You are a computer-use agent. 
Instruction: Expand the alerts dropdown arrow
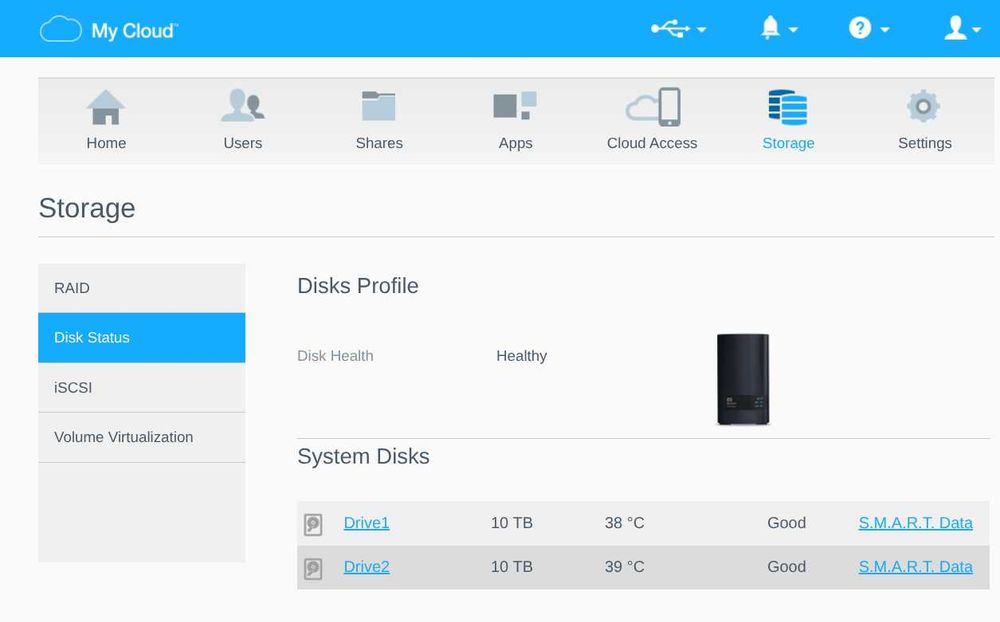(793, 29)
